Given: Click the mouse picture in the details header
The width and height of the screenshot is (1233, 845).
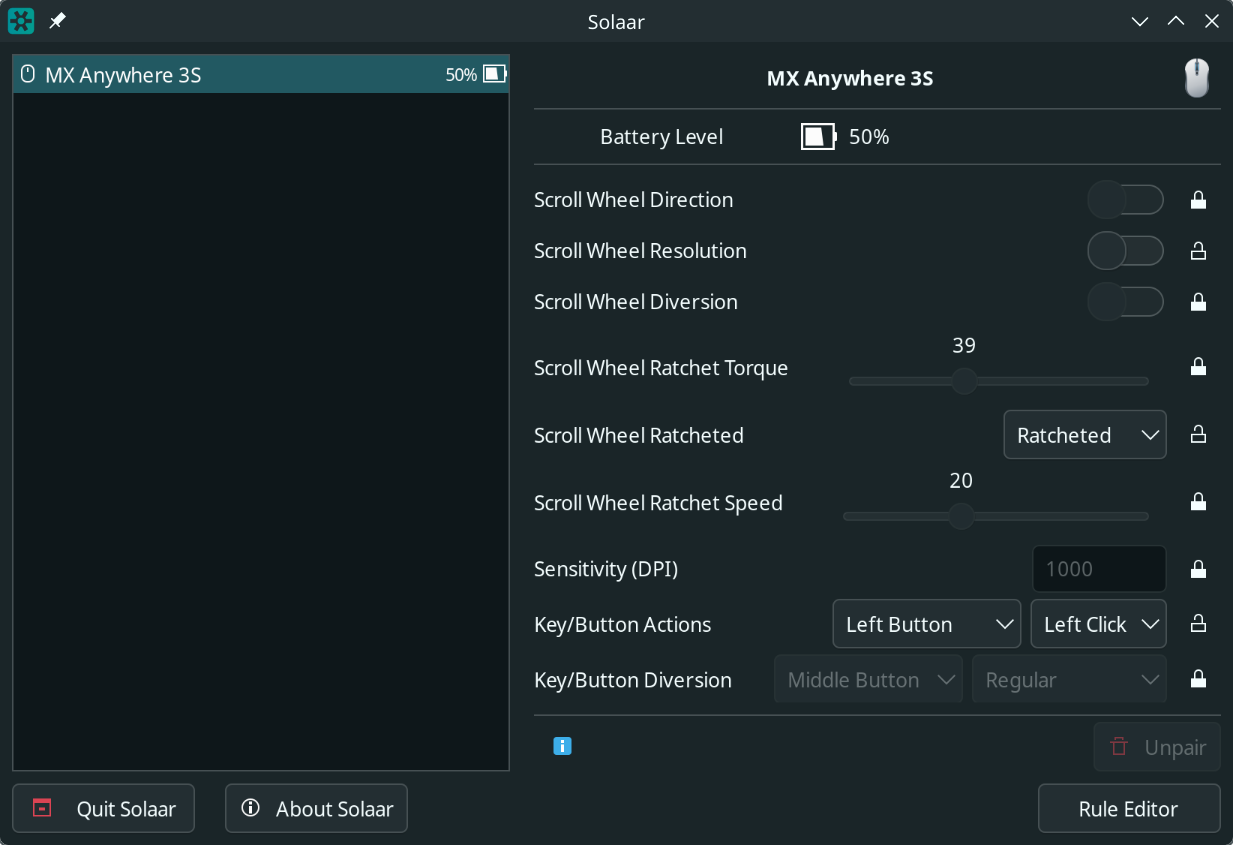Looking at the screenshot, I should click(x=1197, y=78).
